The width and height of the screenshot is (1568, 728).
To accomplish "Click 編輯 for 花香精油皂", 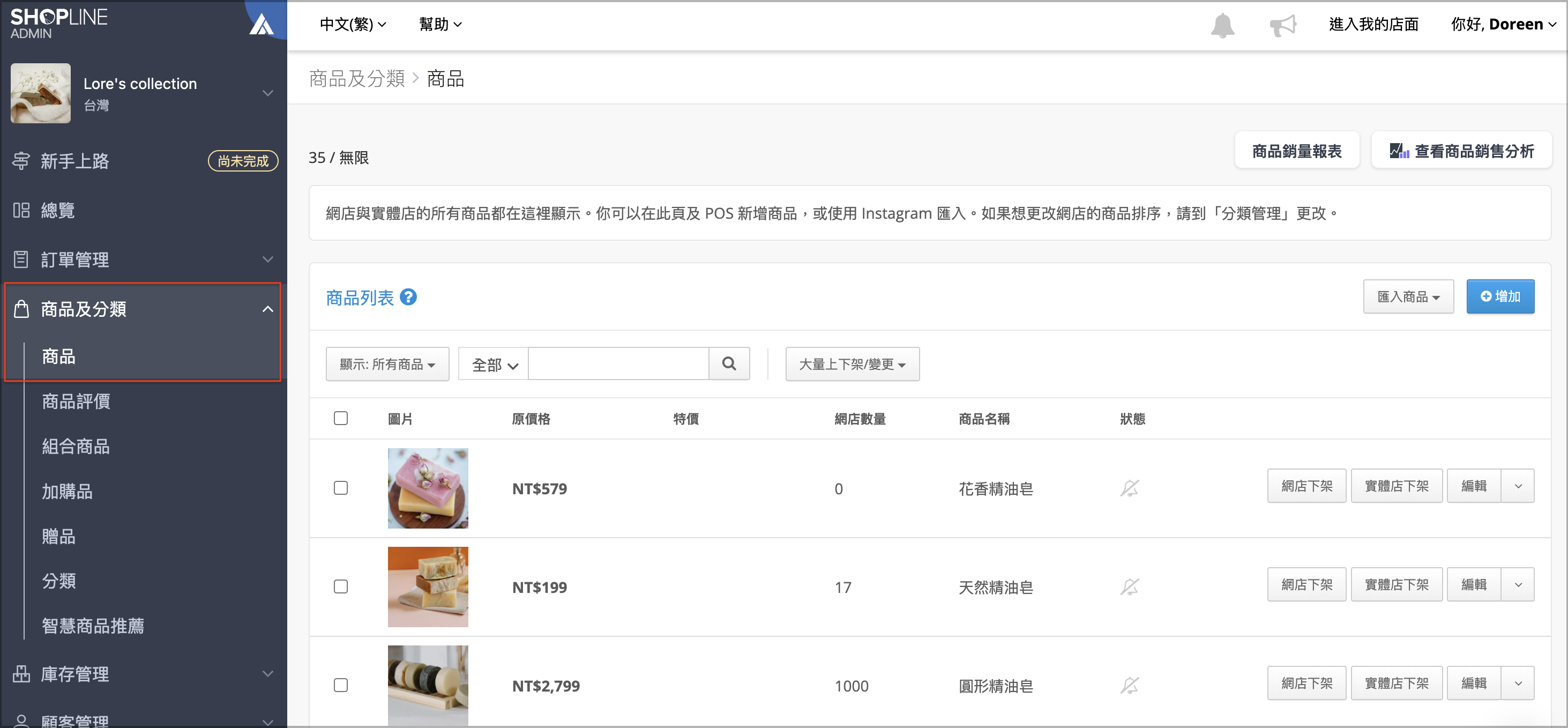I will tap(1474, 486).
